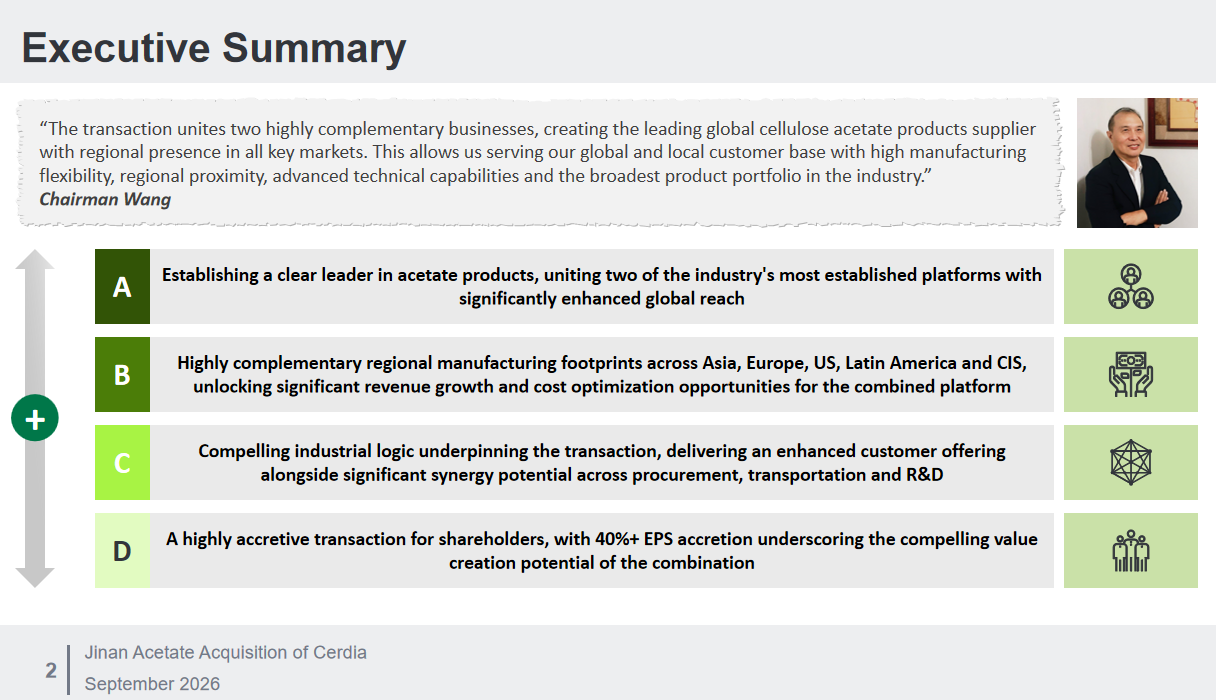
Task: Select the dark green letter A box
Action: (122, 286)
